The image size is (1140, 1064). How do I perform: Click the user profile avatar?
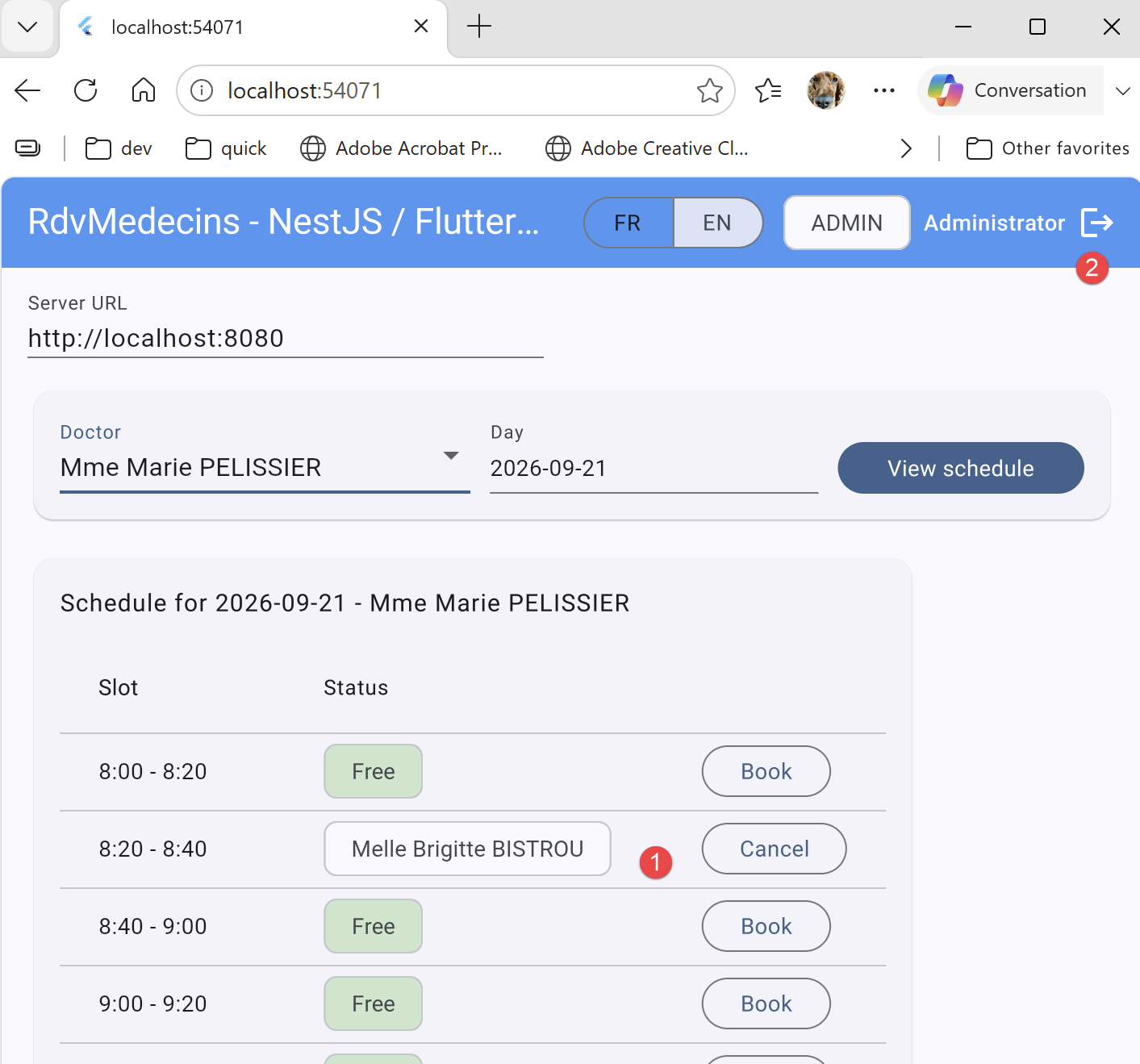(826, 90)
